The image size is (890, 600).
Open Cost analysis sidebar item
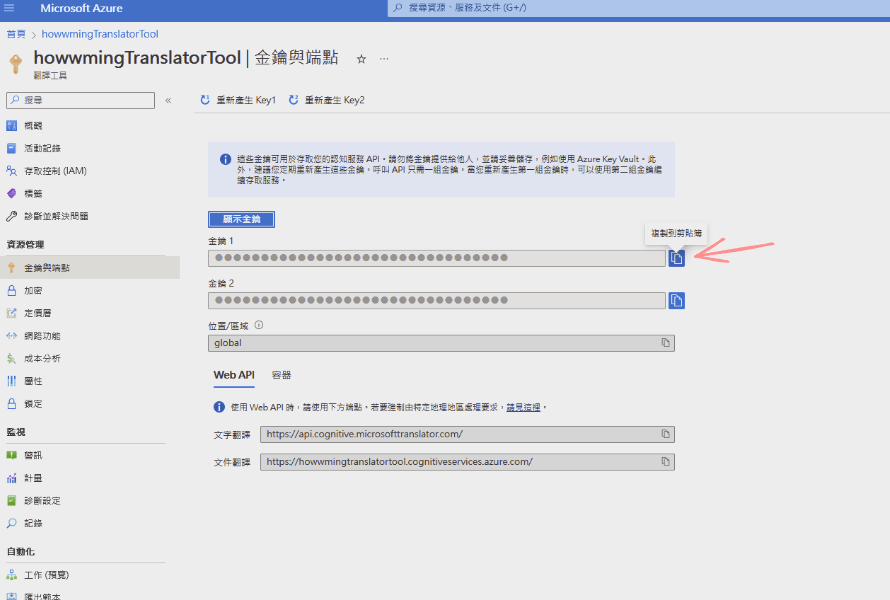click(x=42, y=359)
